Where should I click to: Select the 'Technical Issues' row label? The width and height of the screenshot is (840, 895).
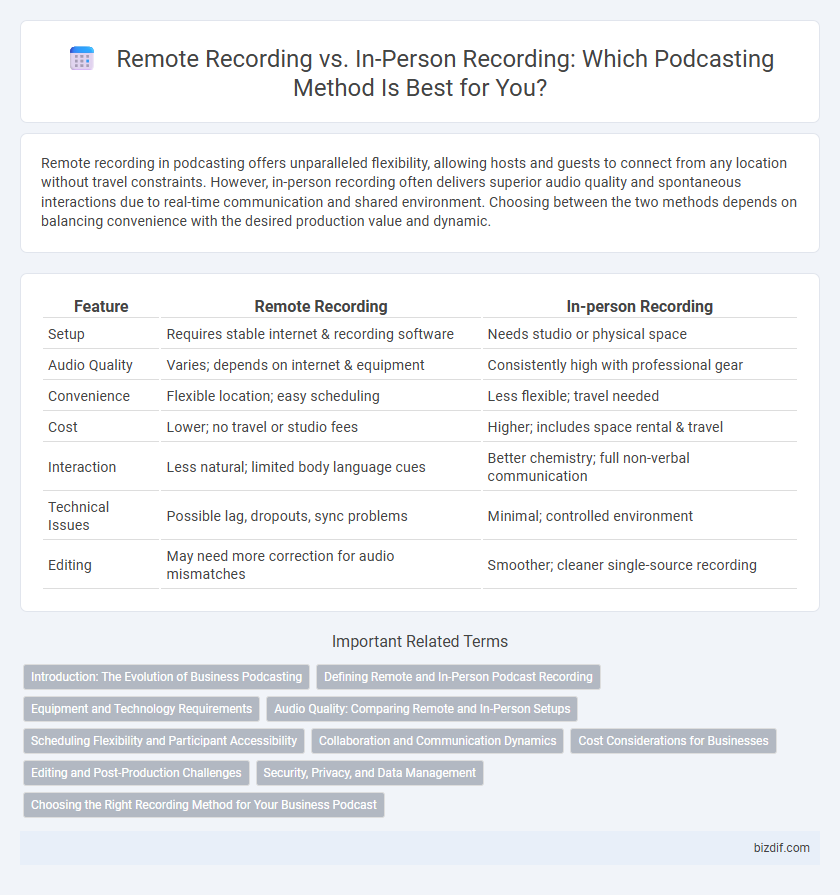pyautogui.click(x=79, y=515)
